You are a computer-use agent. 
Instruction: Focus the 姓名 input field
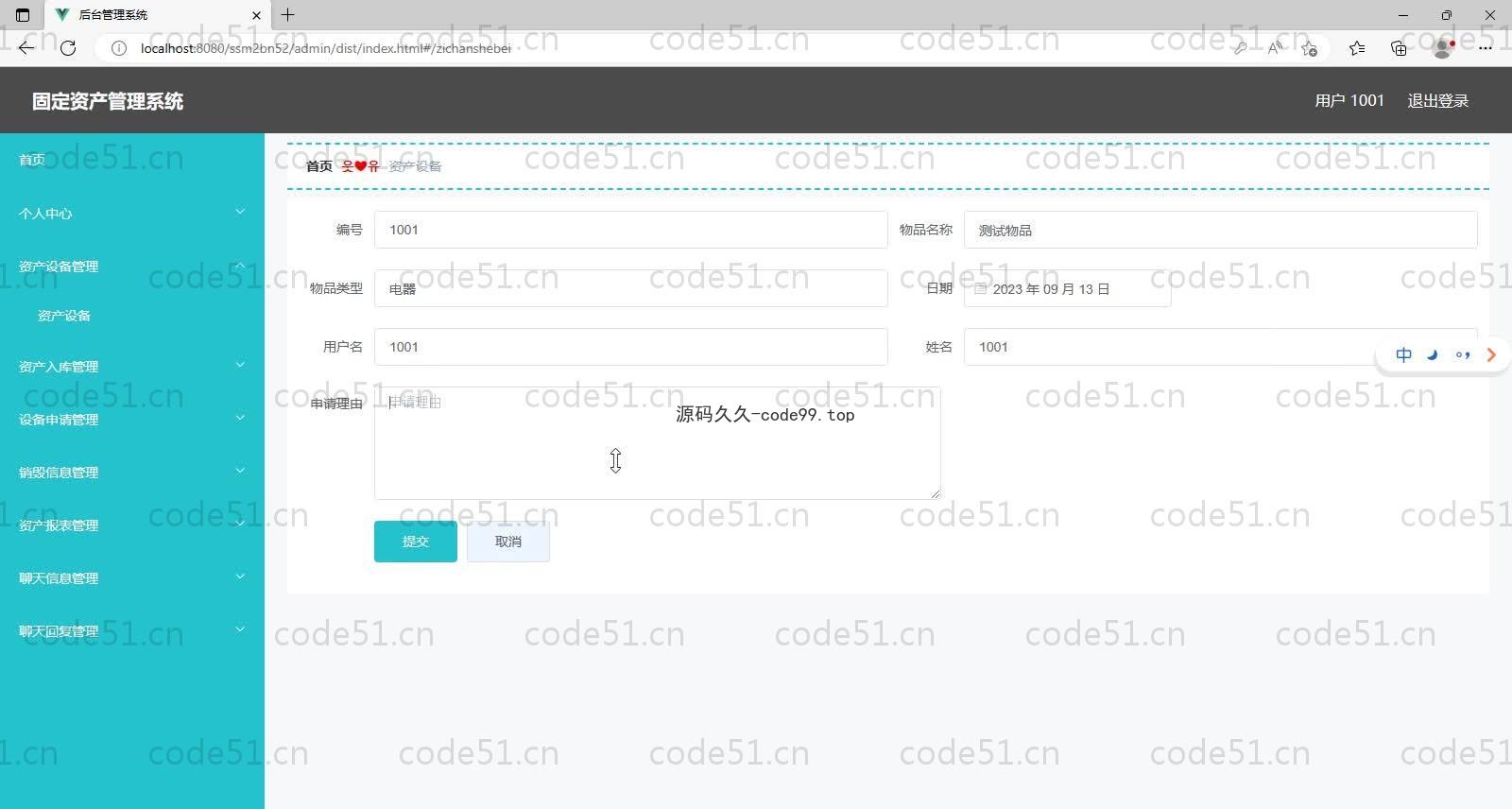point(1221,347)
